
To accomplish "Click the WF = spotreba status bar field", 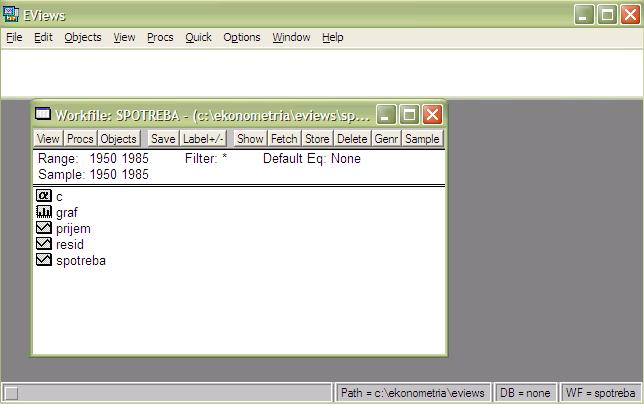I will pos(600,393).
